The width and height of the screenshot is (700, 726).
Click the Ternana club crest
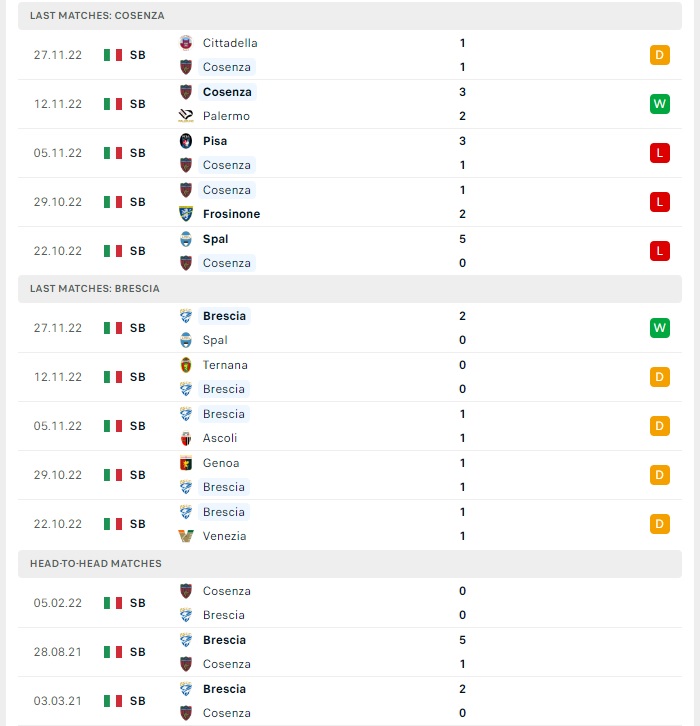[186, 365]
